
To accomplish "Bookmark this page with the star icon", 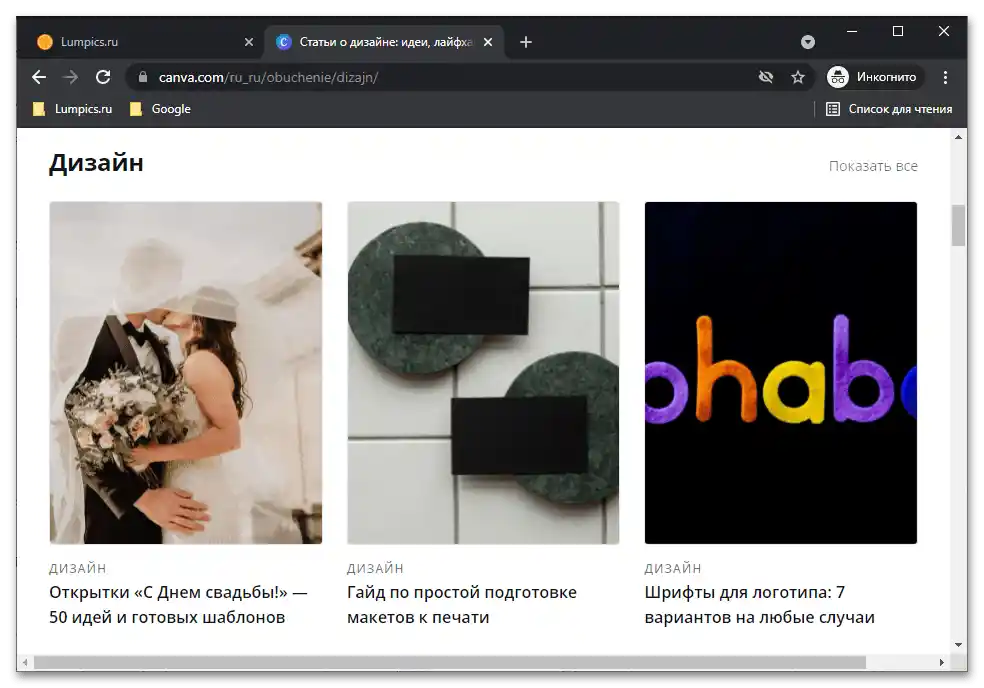I will [798, 77].
